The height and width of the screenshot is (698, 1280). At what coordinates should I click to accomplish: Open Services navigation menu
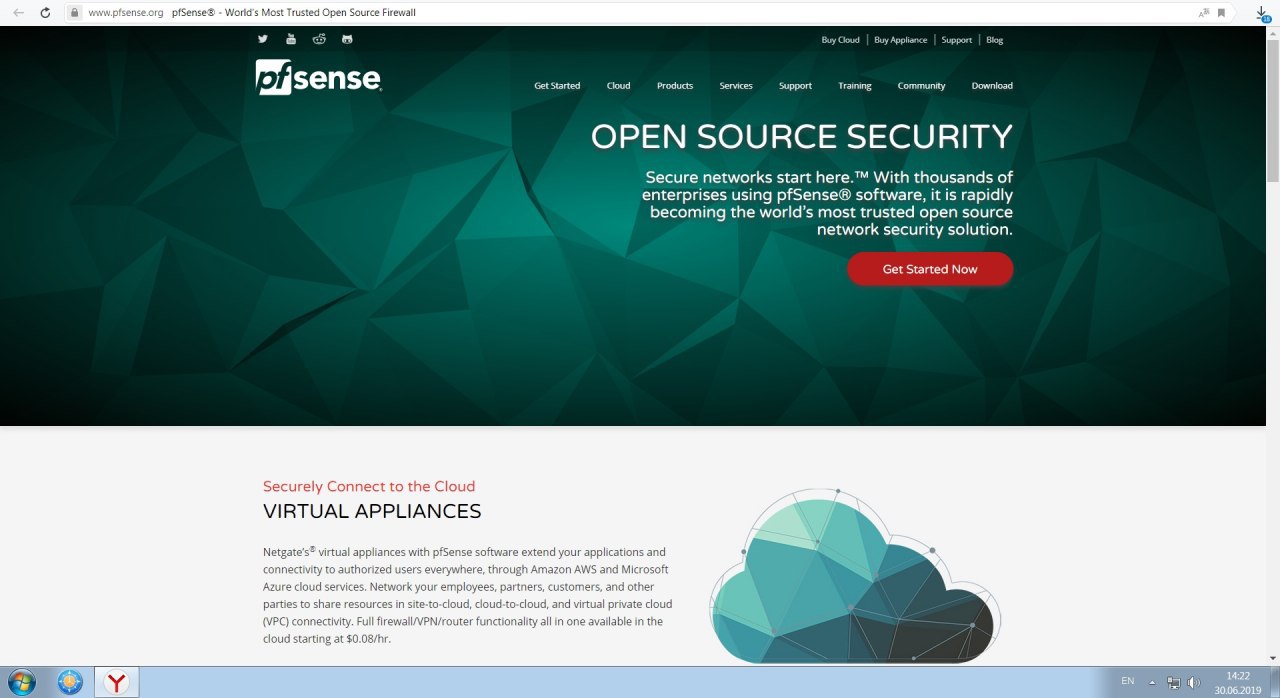pos(736,86)
